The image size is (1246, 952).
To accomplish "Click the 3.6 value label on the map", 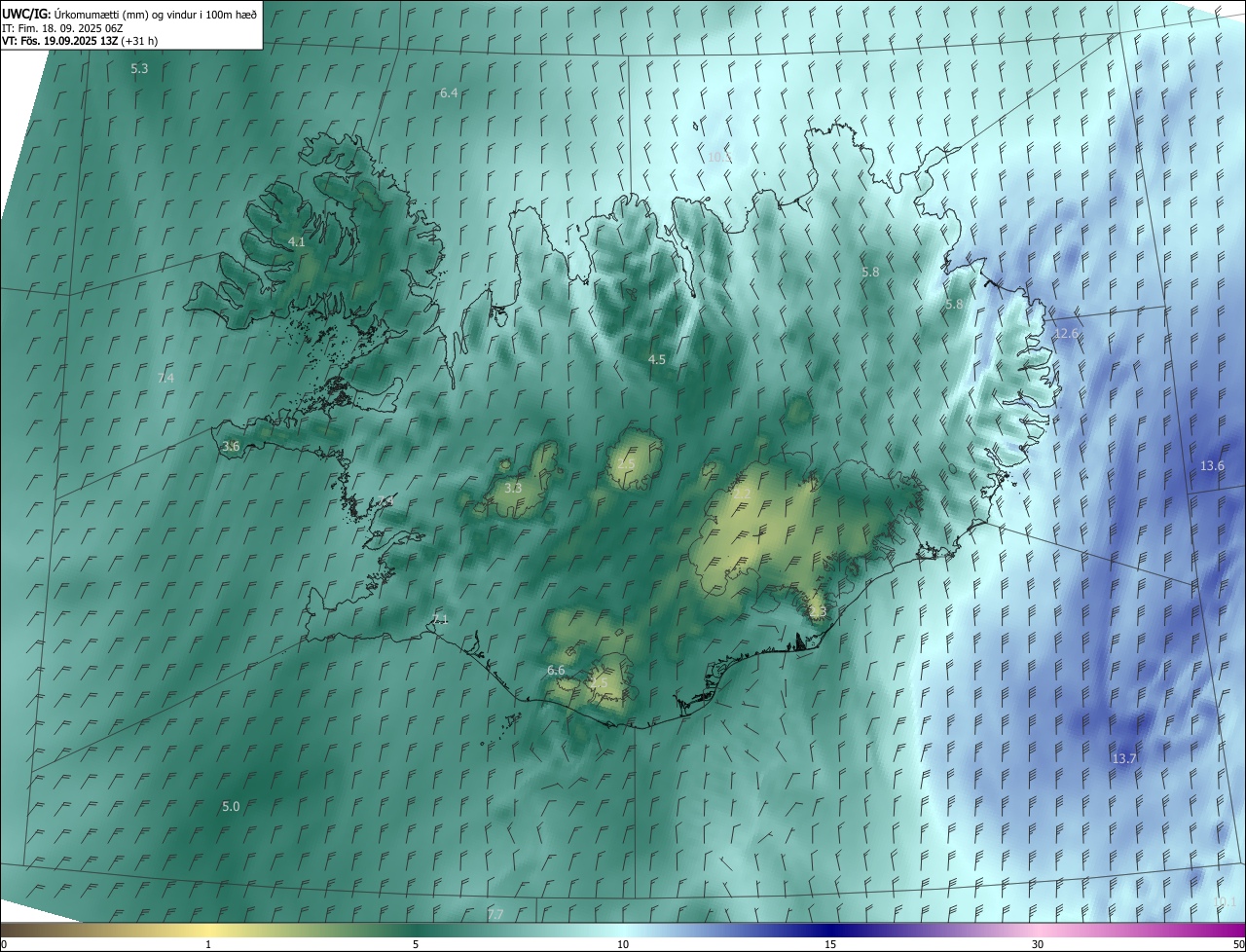I will [x=231, y=447].
